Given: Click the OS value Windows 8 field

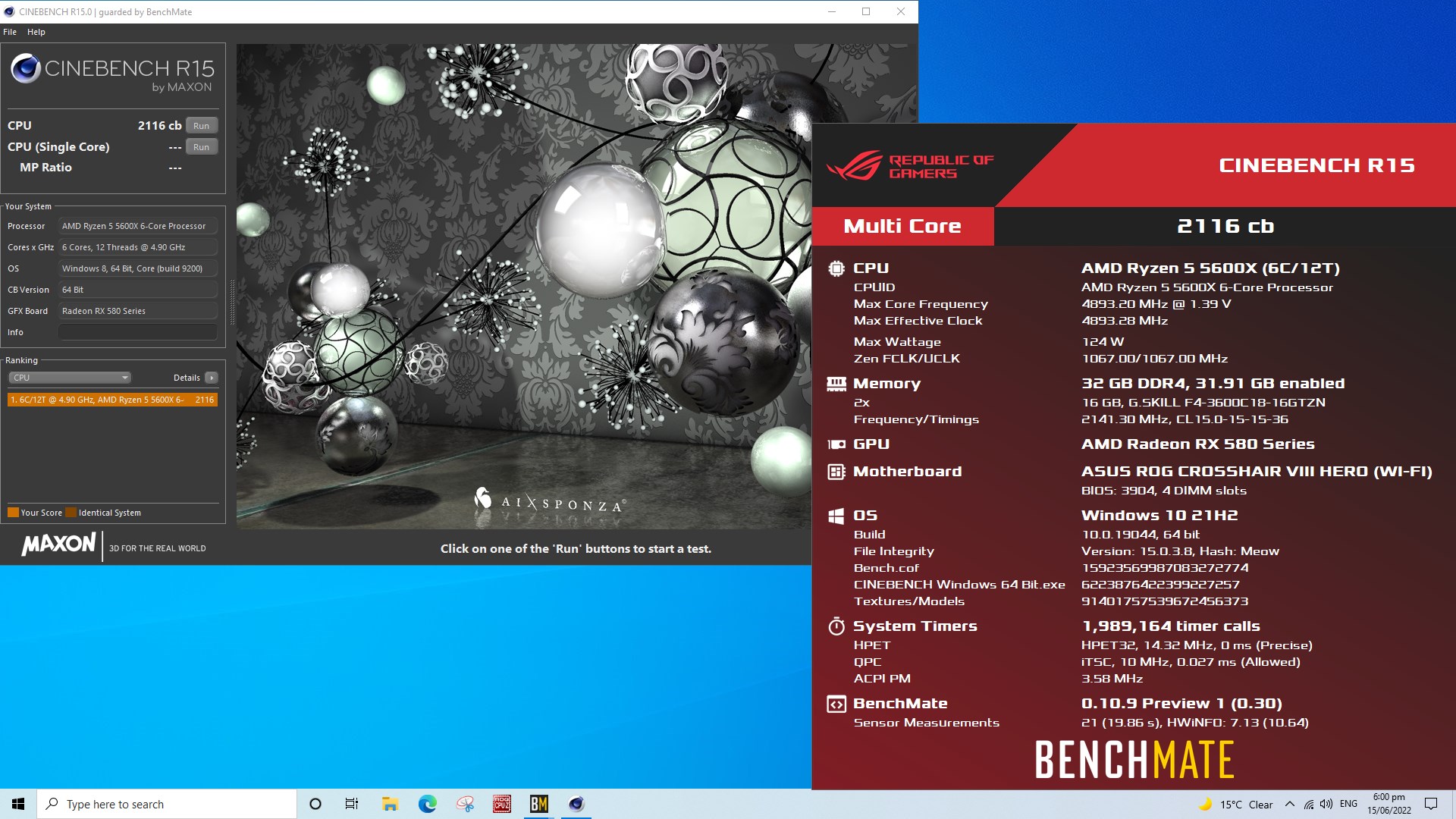Looking at the screenshot, I should pos(138,268).
